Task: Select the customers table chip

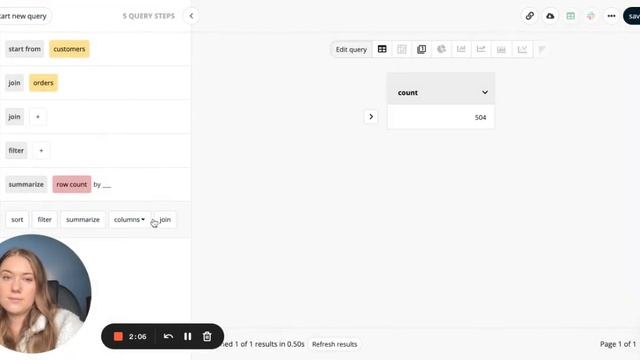Action: [69, 49]
